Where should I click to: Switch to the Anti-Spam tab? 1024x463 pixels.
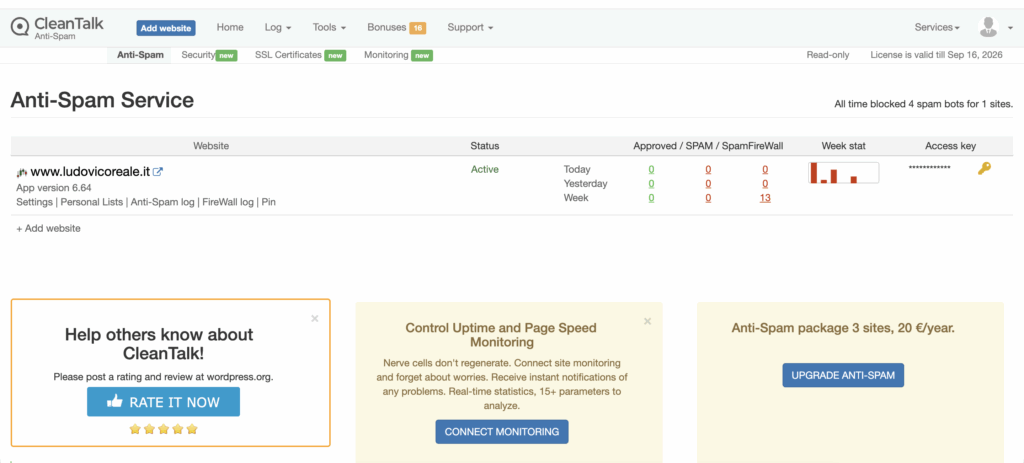(140, 55)
